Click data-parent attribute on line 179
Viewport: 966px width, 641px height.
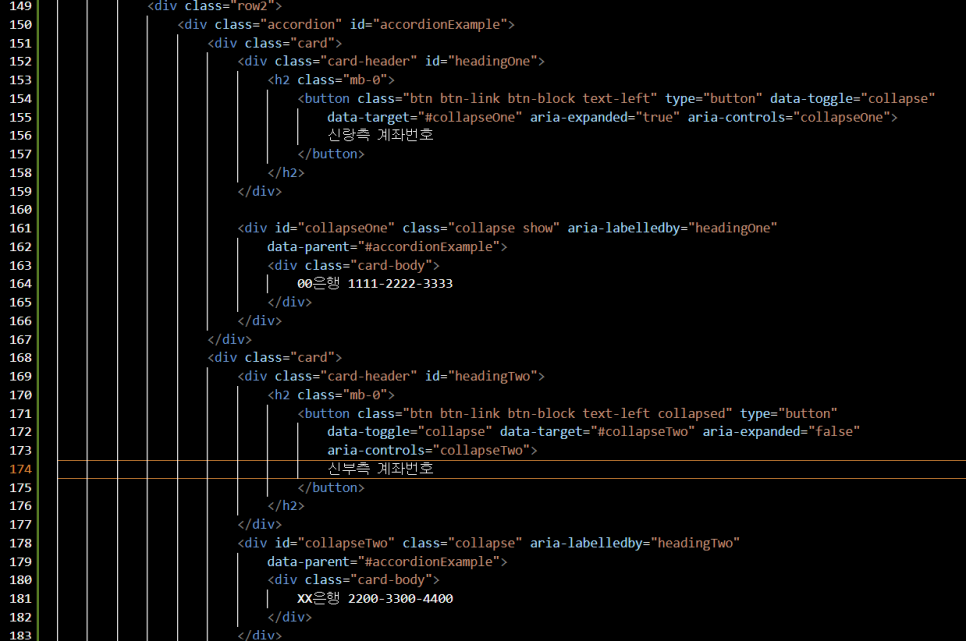[383, 561]
